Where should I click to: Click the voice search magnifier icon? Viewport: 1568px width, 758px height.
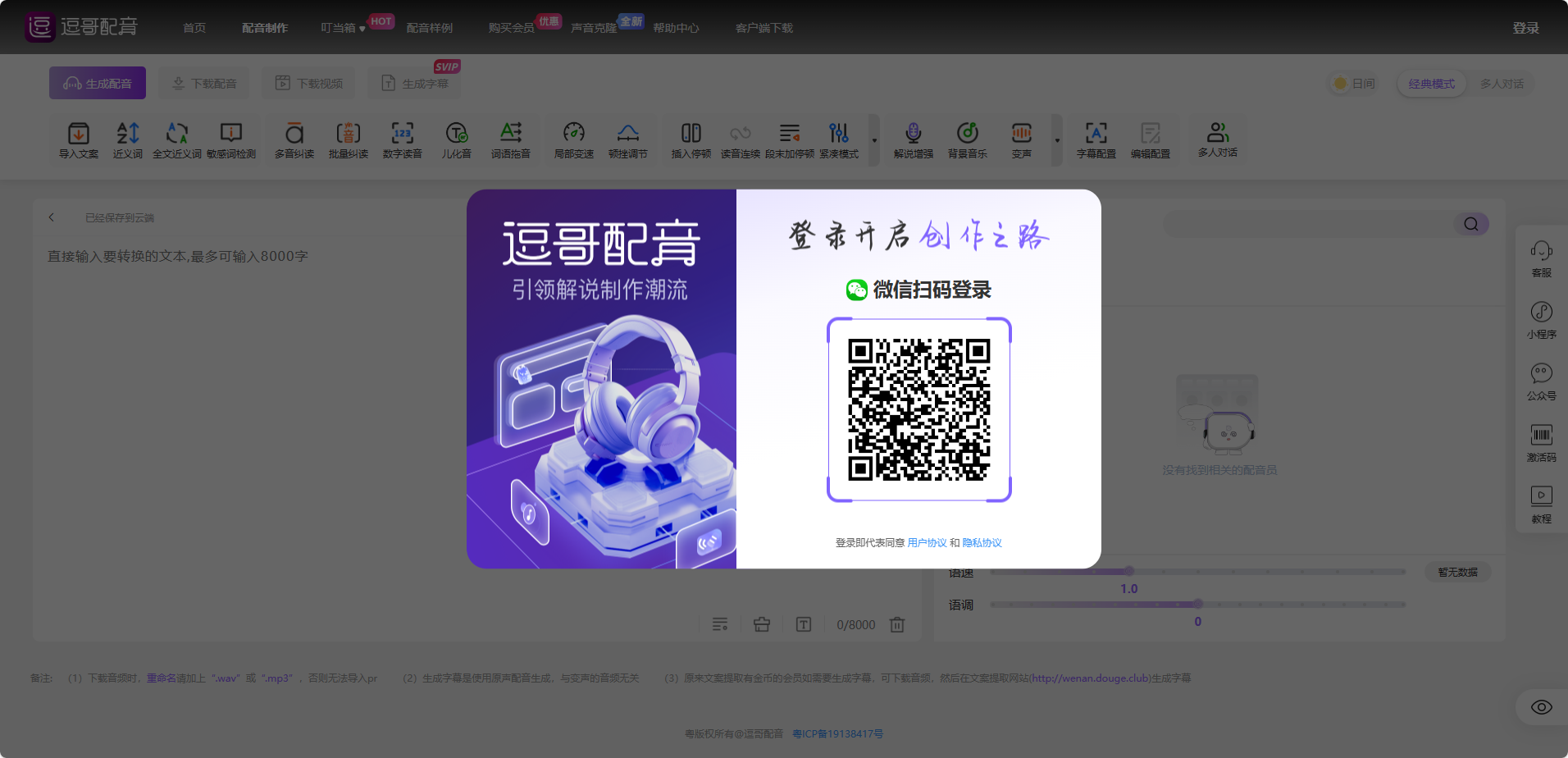coord(1471,224)
